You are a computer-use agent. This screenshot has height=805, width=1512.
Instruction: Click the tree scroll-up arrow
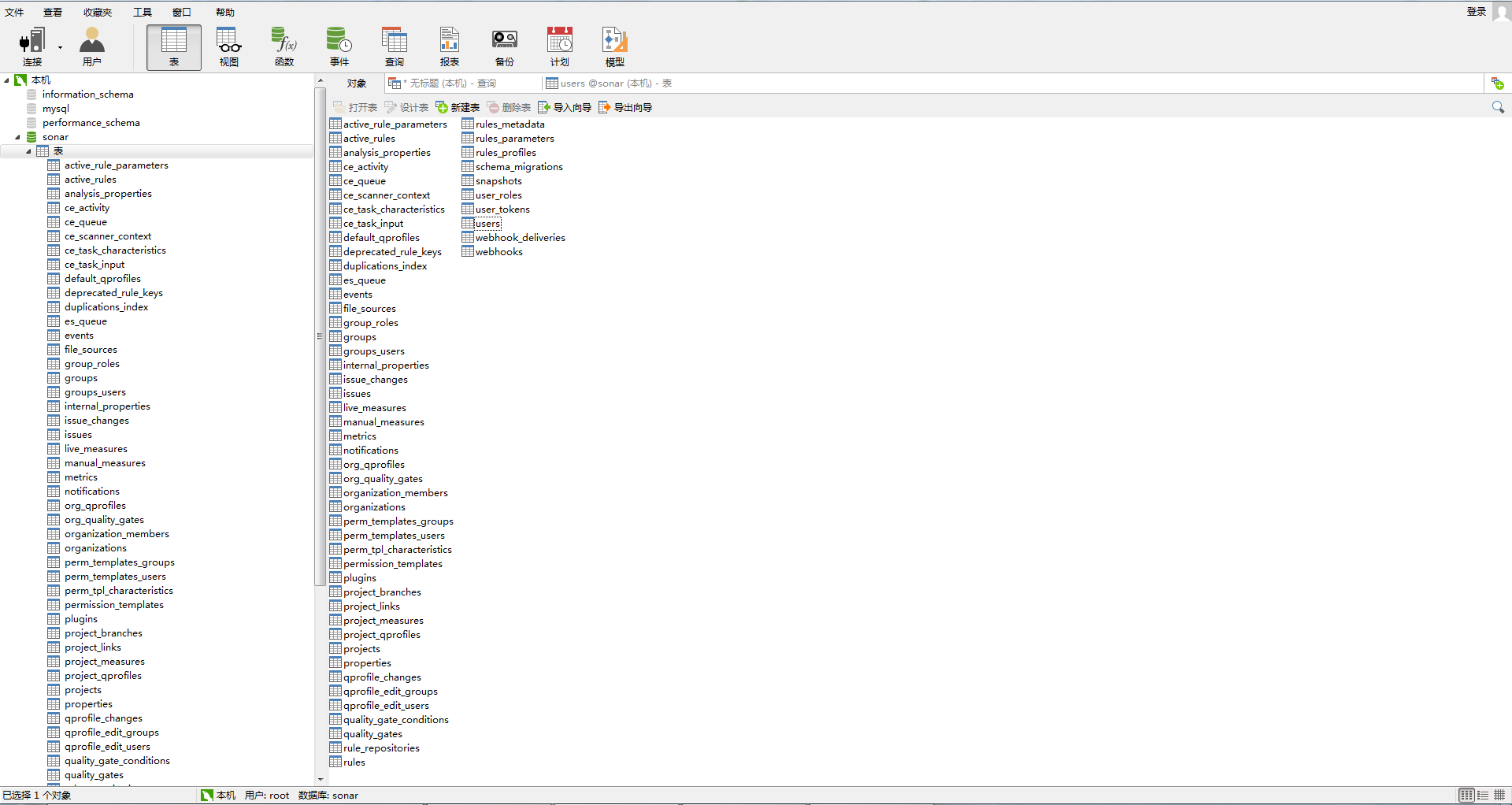point(320,81)
